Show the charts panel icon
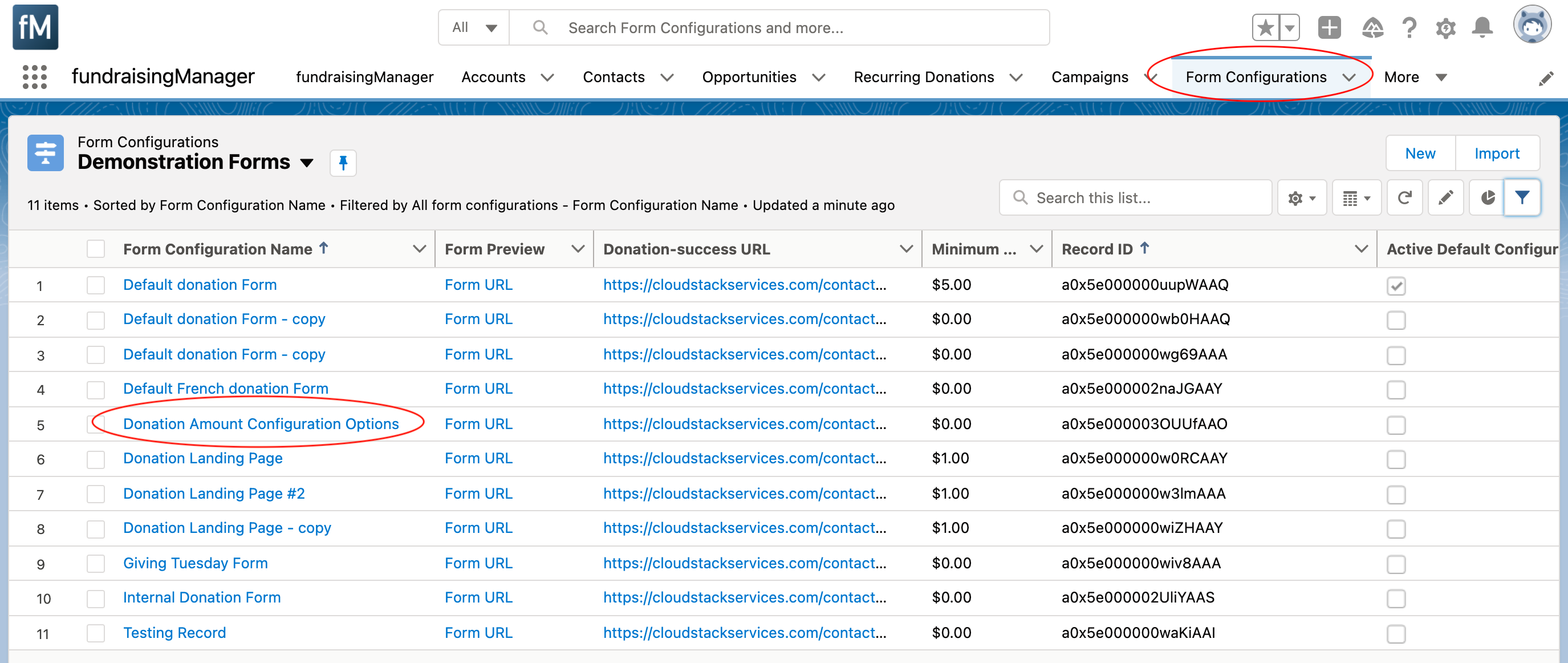This screenshot has height=663, width=1568. pyautogui.click(x=1487, y=197)
